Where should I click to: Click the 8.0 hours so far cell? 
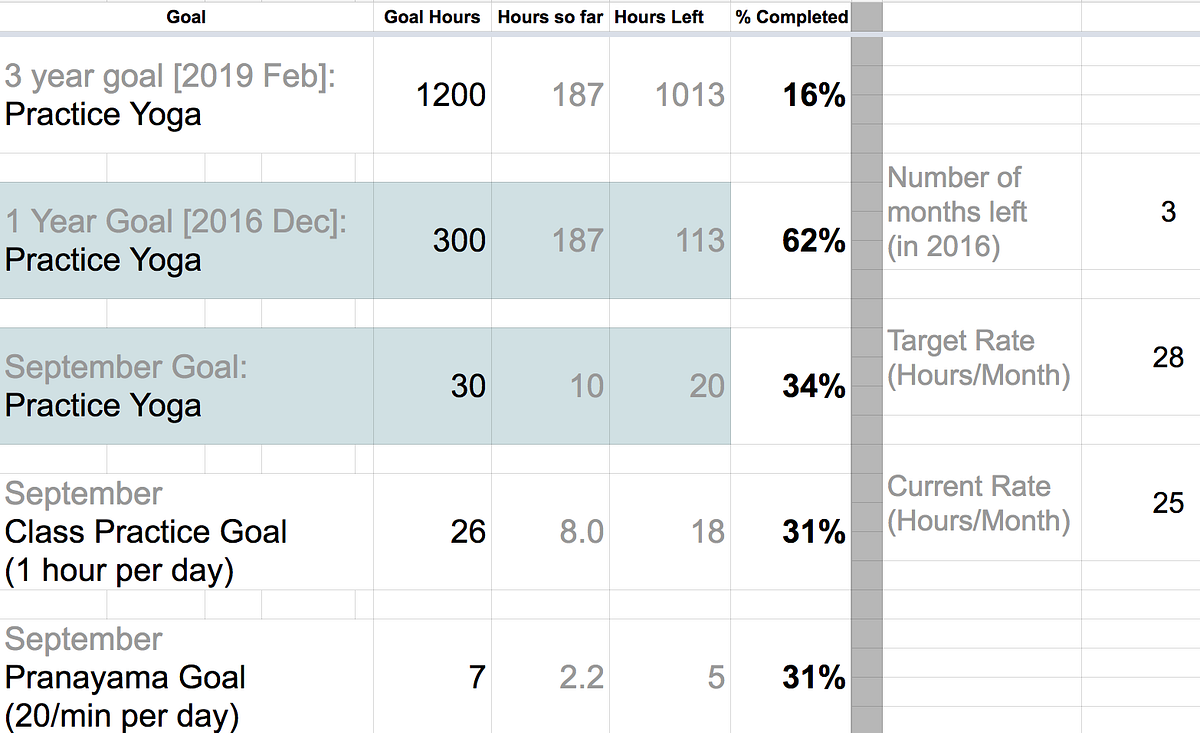tap(550, 531)
